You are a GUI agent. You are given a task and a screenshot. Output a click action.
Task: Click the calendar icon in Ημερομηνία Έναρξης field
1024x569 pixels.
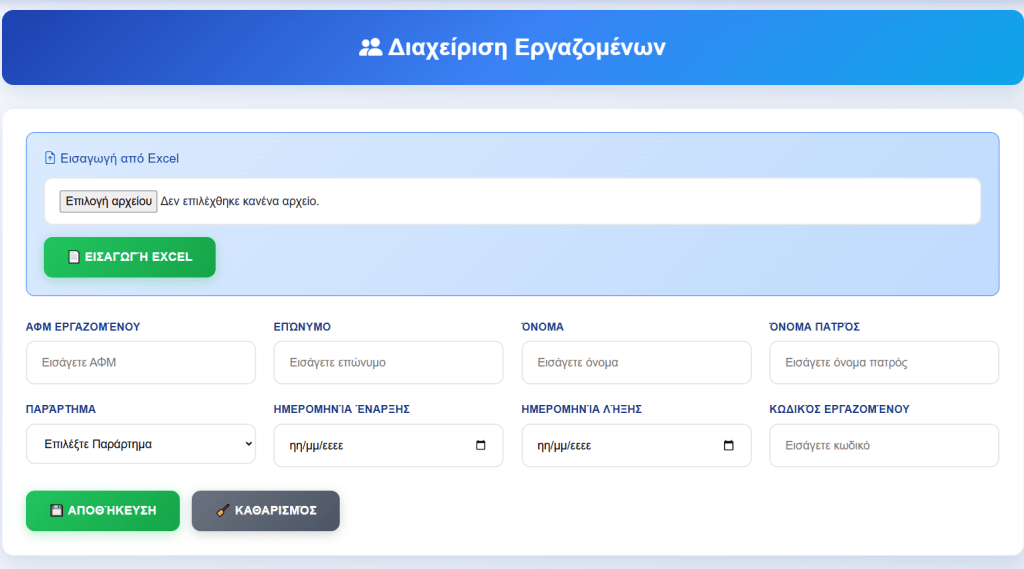481,445
